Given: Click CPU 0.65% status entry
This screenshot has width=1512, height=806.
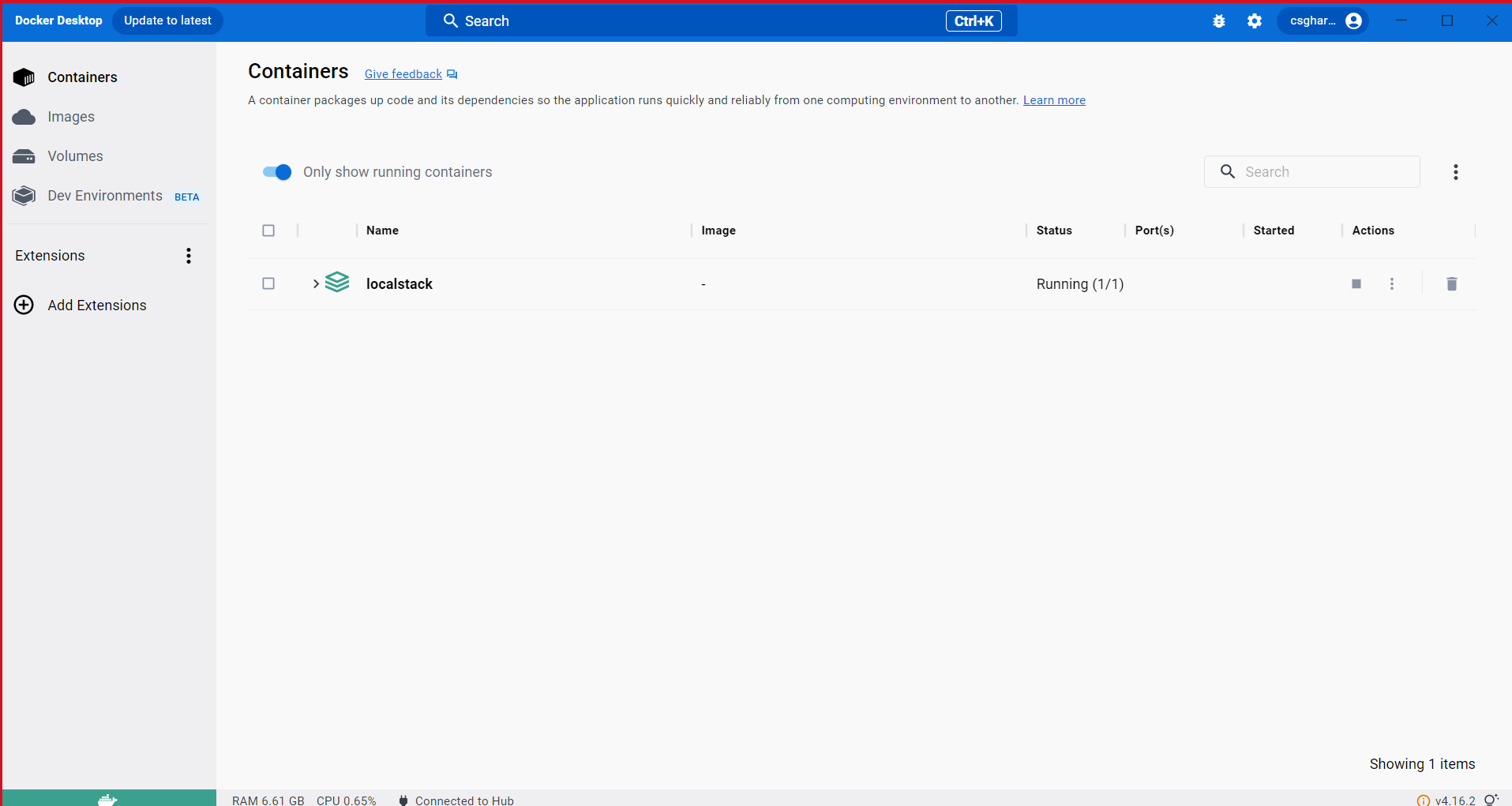Looking at the screenshot, I should [x=347, y=800].
